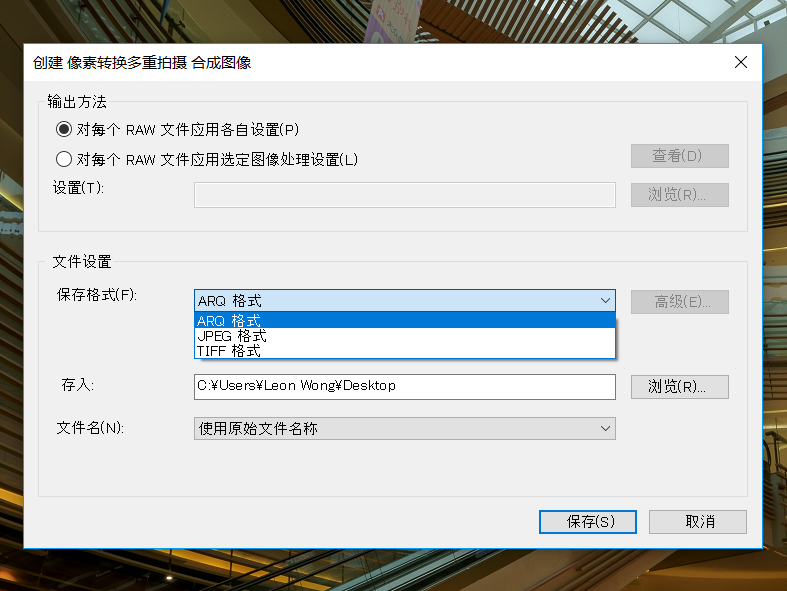The width and height of the screenshot is (787, 591).
Task: Click the 取消 button
Action: (698, 522)
